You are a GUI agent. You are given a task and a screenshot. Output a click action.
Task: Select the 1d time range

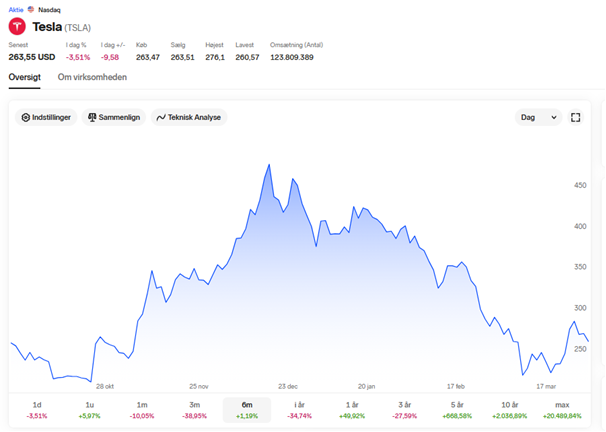(37, 410)
